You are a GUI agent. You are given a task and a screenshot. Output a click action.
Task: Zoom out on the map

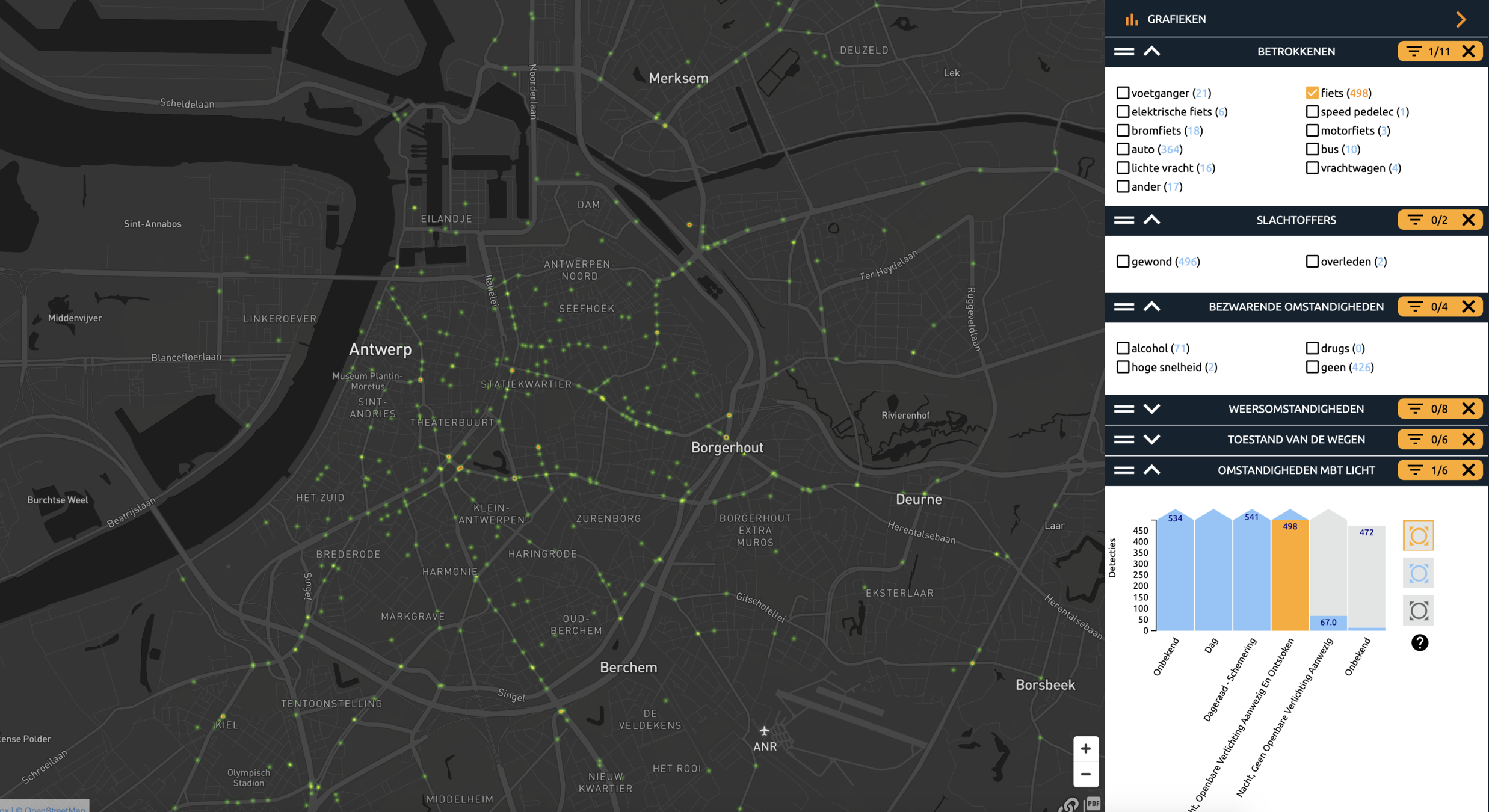[1085, 775]
